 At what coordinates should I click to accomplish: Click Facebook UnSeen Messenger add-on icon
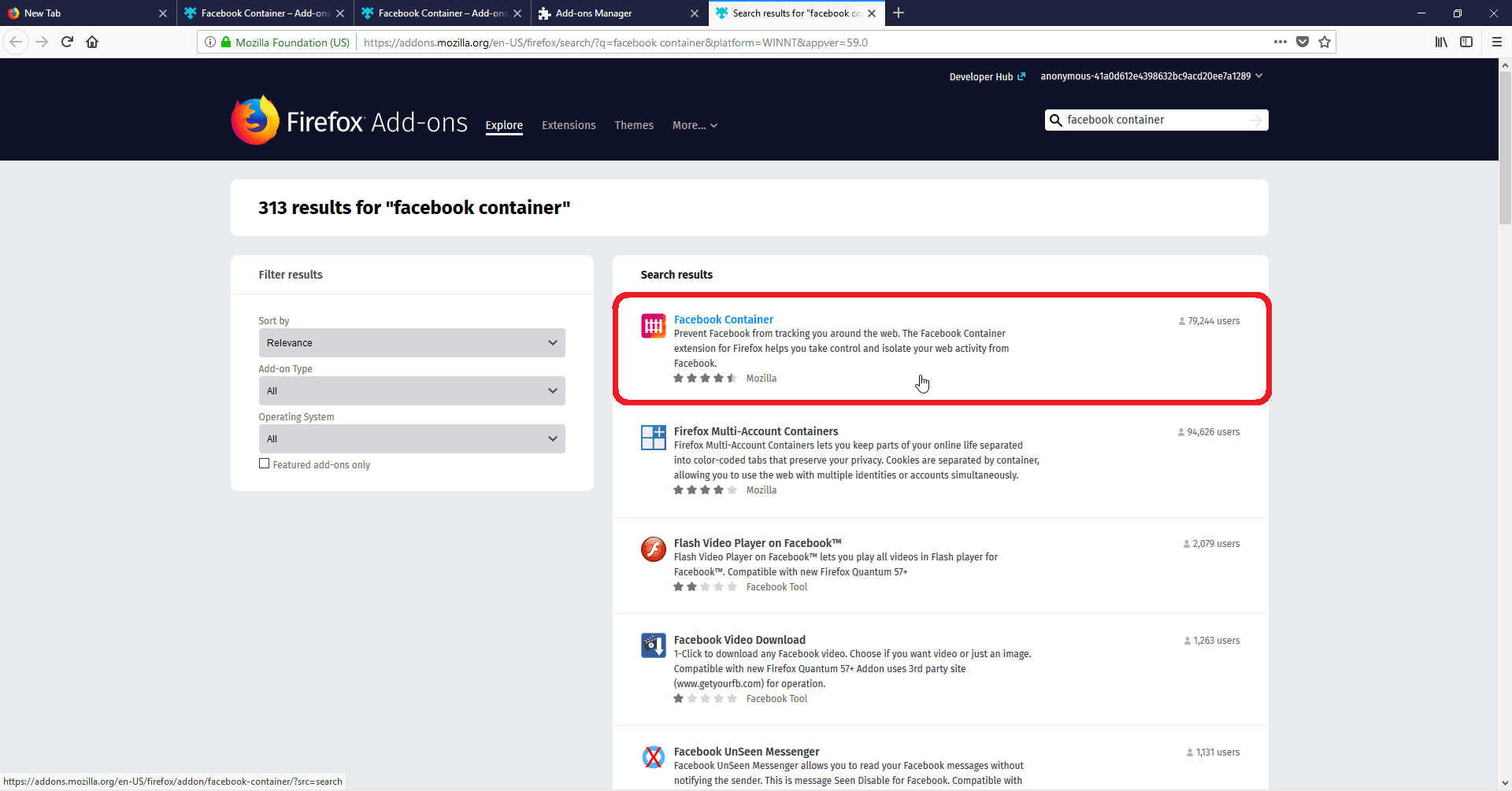(x=653, y=757)
